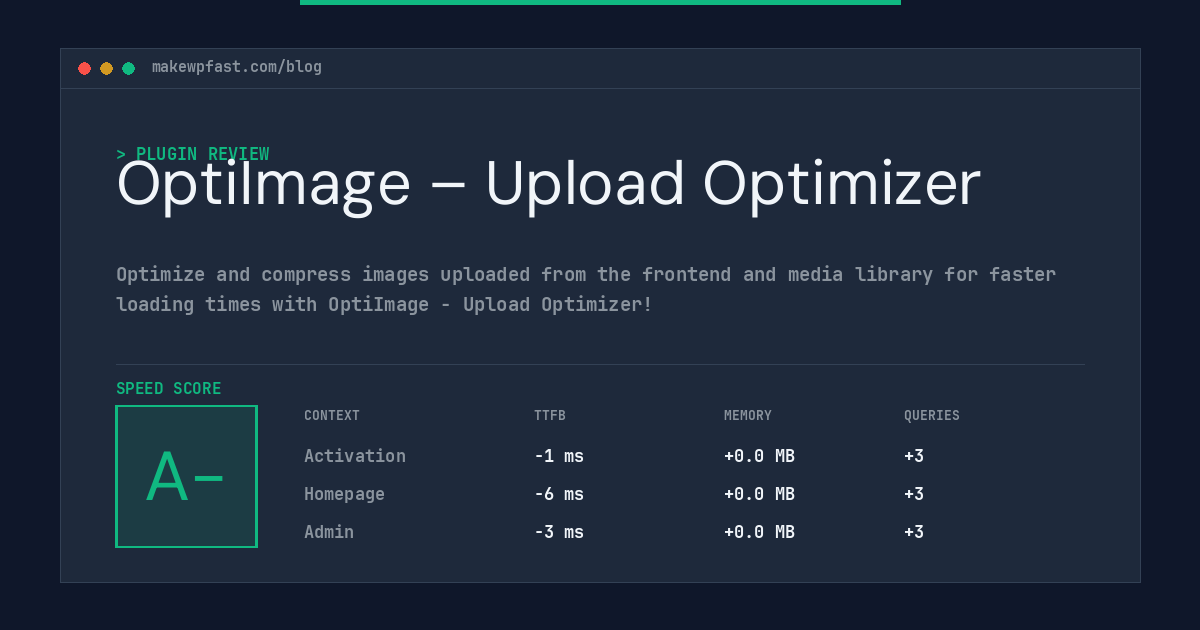The width and height of the screenshot is (1200, 630).
Task: Click the CONTEXT column header
Action: (332, 415)
